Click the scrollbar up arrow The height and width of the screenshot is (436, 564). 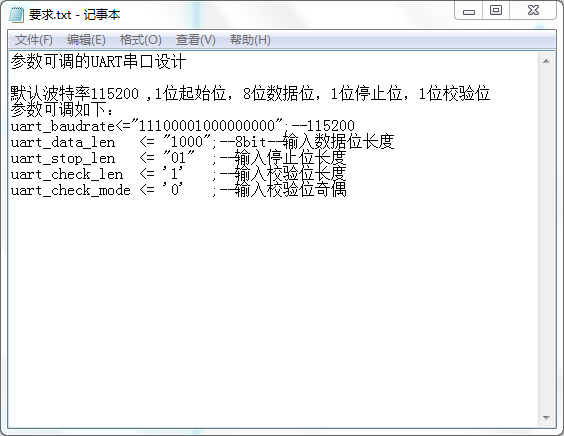[546, 61]
